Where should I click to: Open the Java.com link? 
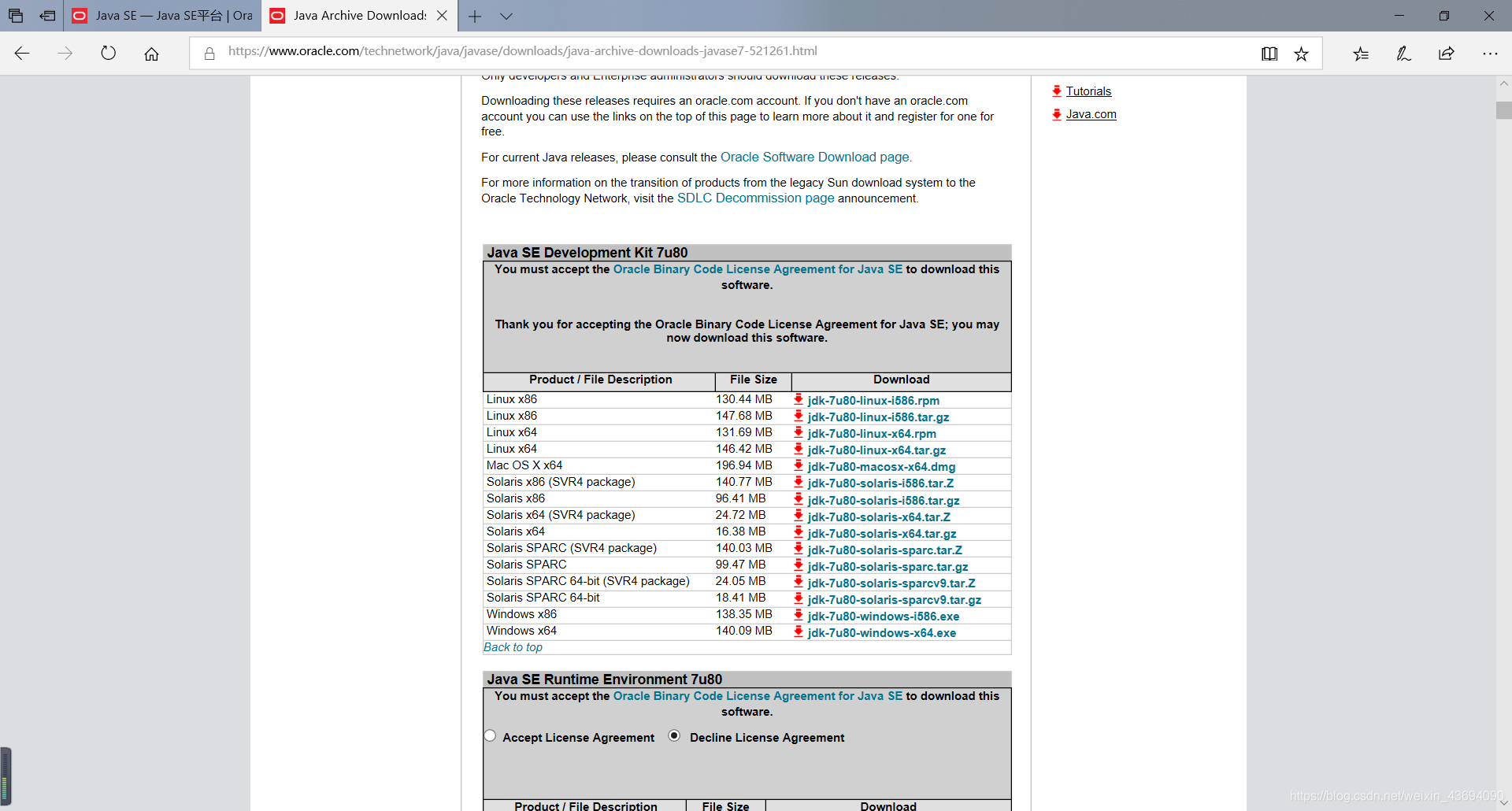coord(1091,114)
